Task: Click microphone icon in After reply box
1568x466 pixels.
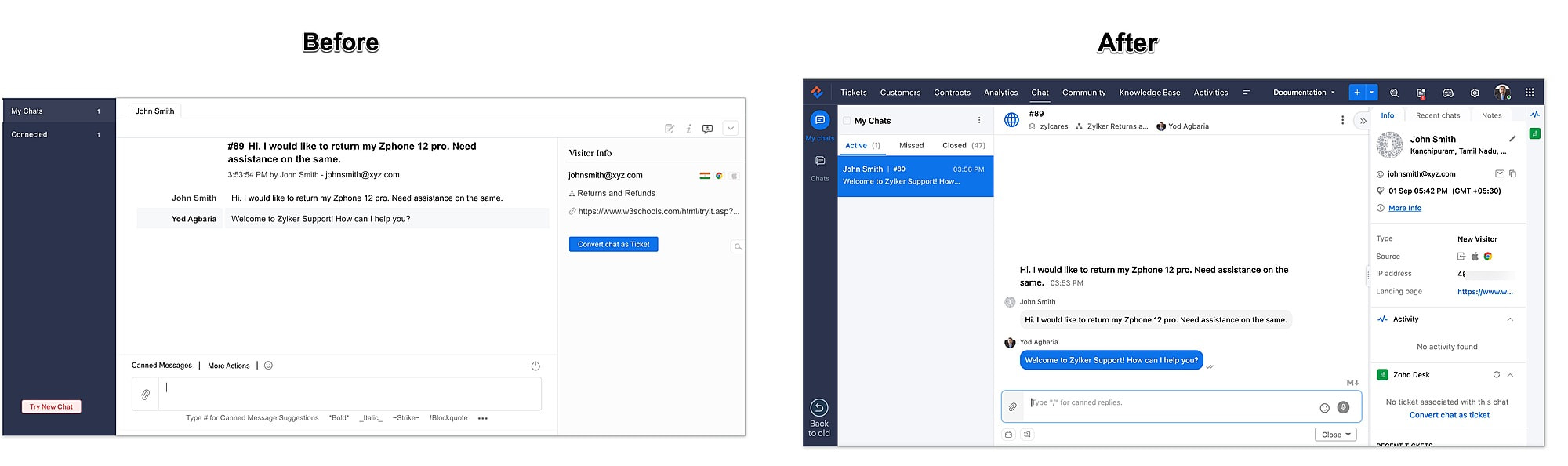Action: click(x=1343, y=407)
